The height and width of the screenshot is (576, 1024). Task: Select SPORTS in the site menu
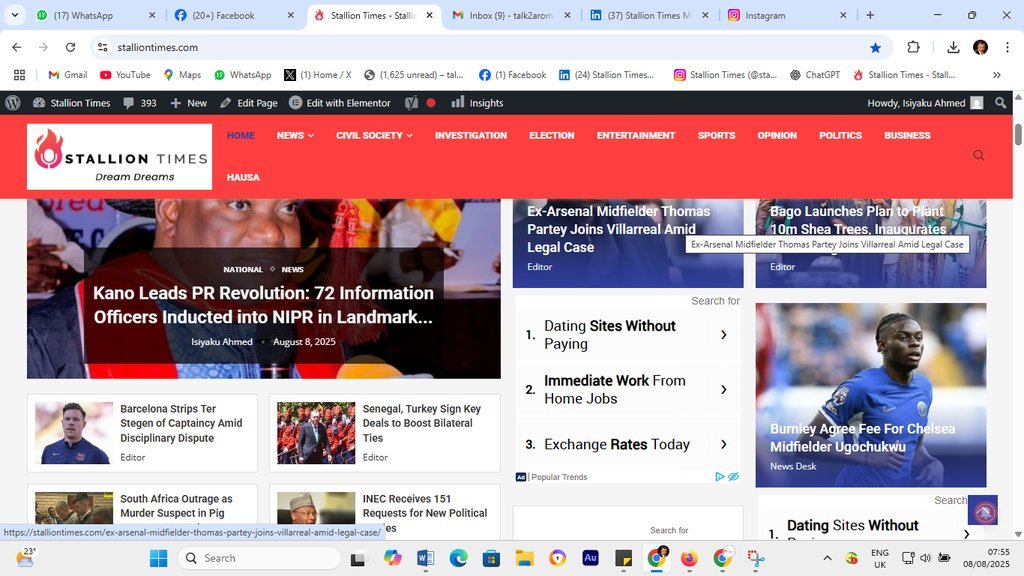(x=716, y=135)
